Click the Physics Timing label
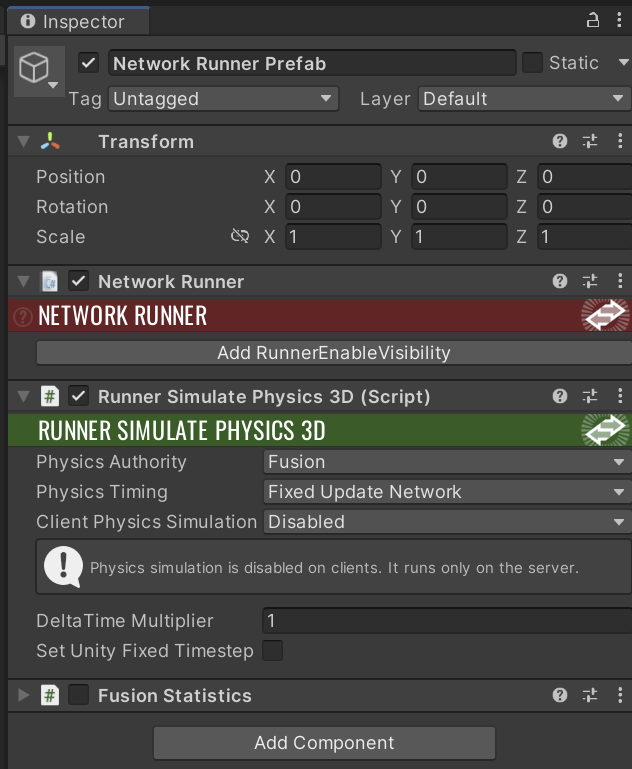Viewport: 632px width, 769px height. point(102,492)
